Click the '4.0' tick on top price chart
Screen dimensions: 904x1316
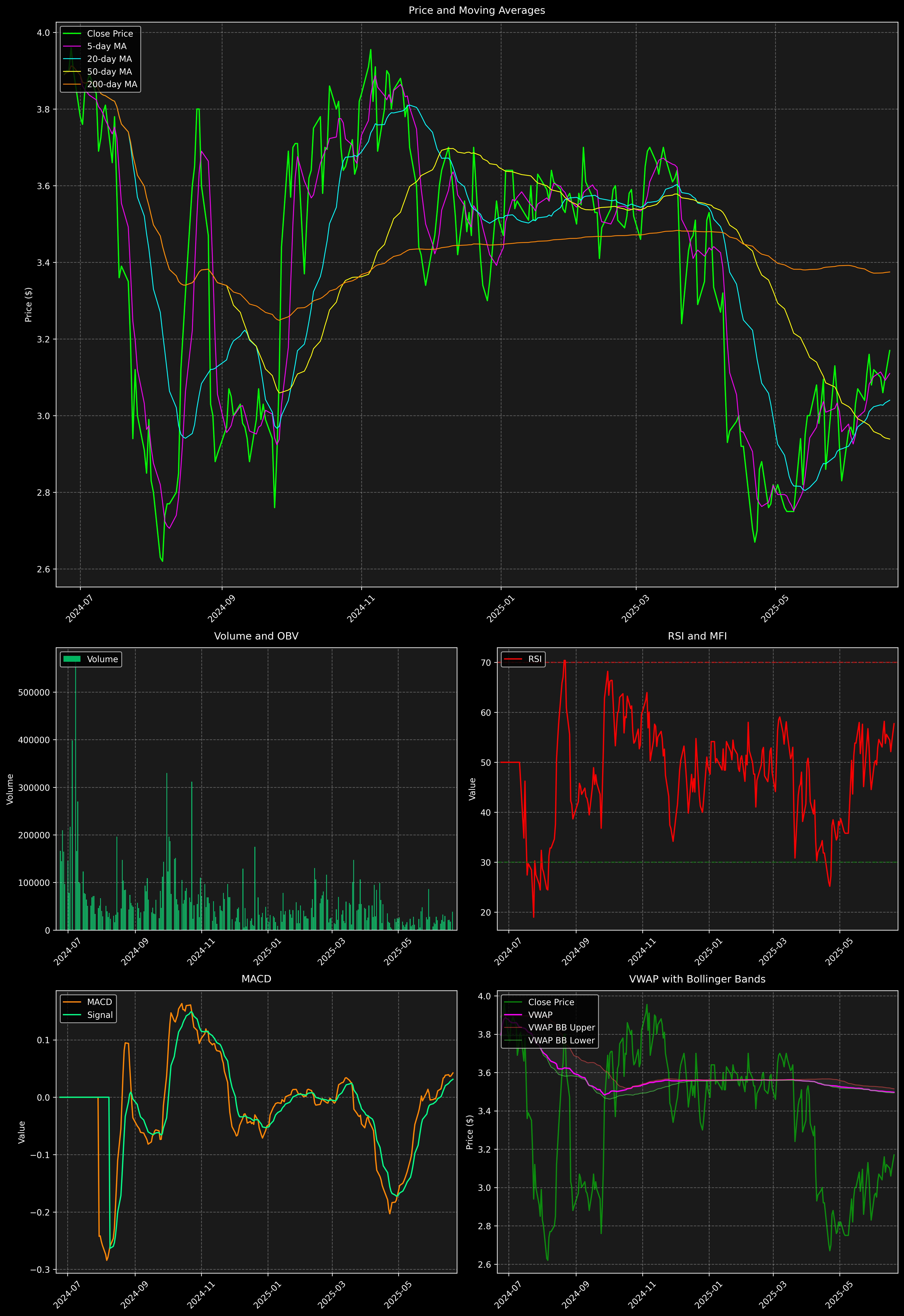[44, 33]
